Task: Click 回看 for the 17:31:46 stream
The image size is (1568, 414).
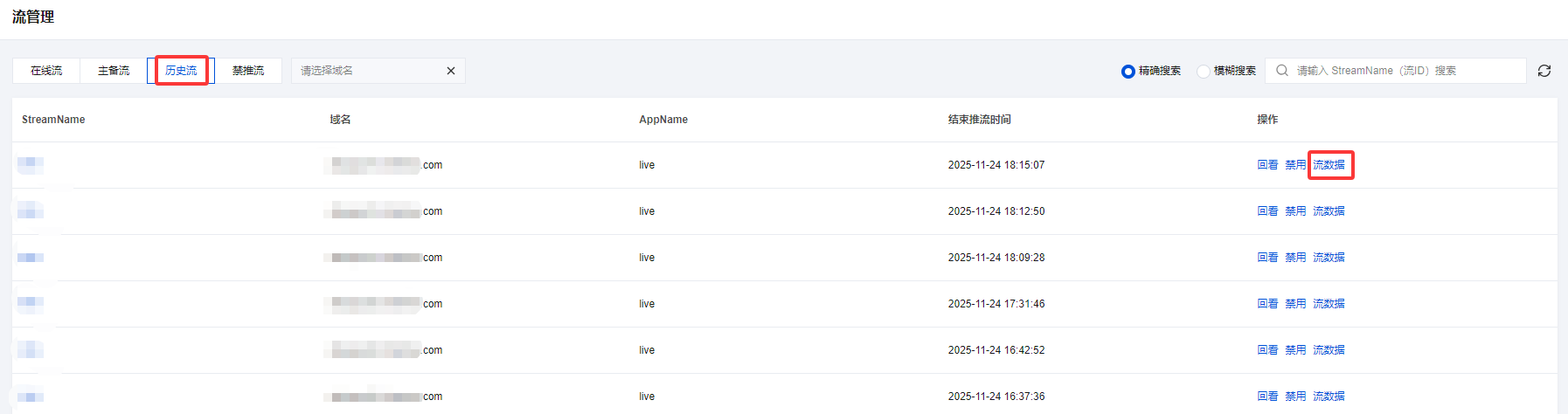Action: coord(1267,304)
